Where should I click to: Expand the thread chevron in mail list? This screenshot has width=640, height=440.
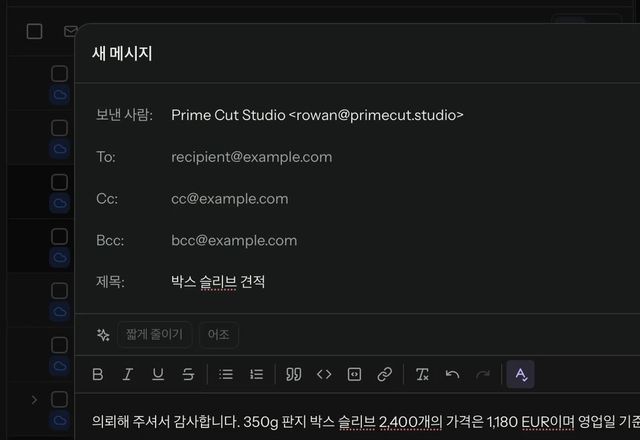34,400
